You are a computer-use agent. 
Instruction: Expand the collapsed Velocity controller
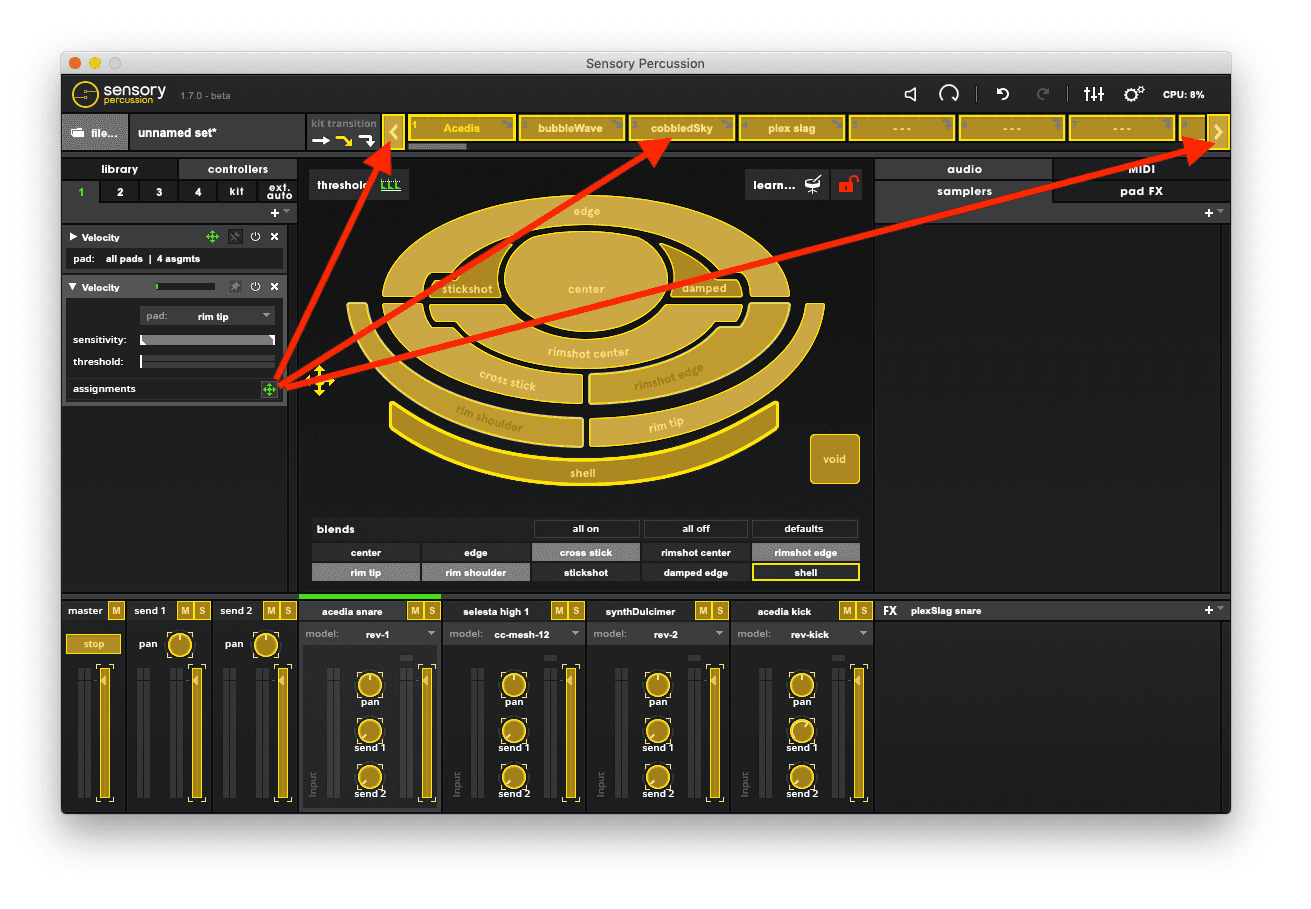coord(73,237)
